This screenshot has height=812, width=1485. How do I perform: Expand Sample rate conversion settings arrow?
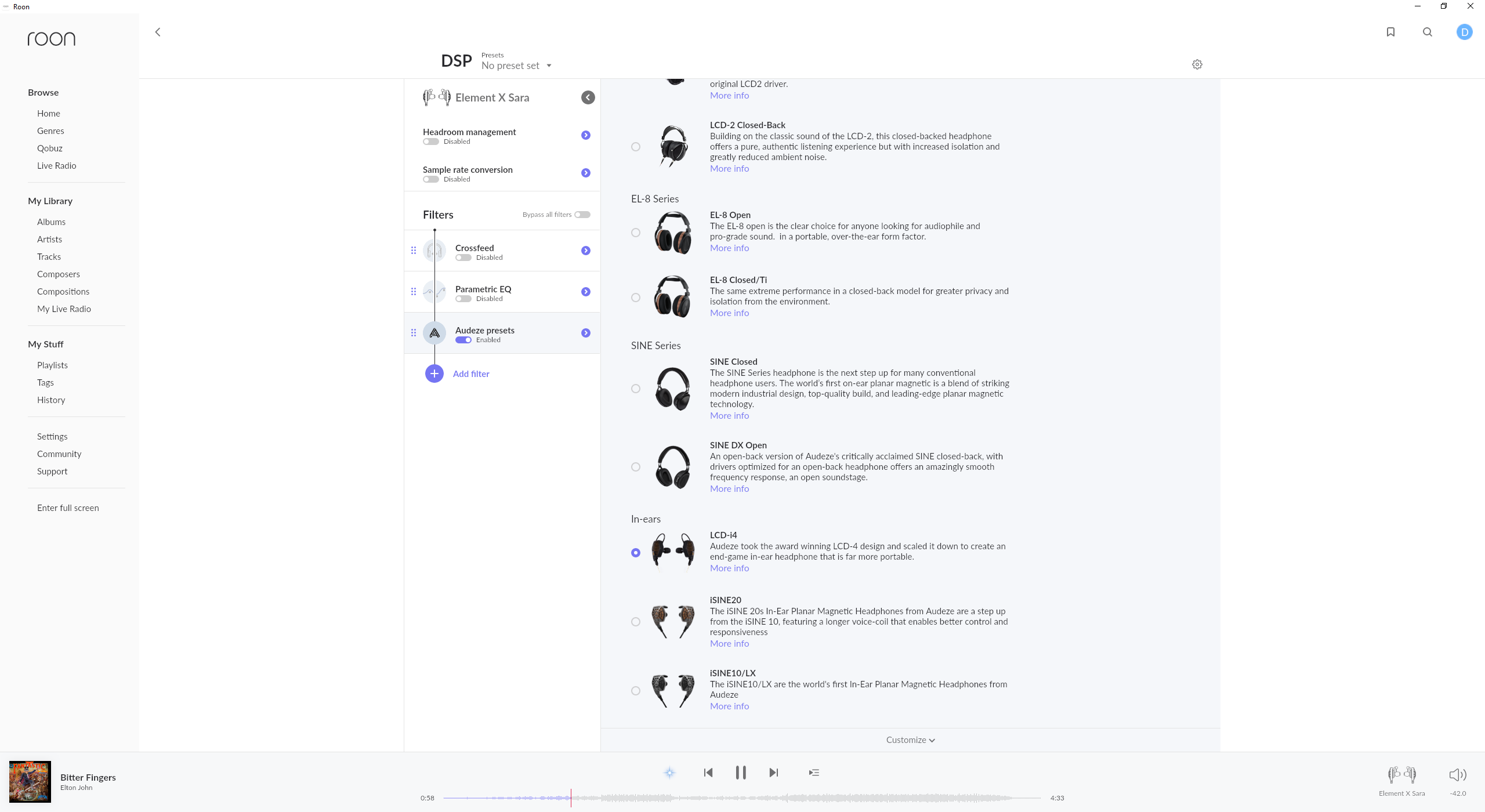click(586, 173)
